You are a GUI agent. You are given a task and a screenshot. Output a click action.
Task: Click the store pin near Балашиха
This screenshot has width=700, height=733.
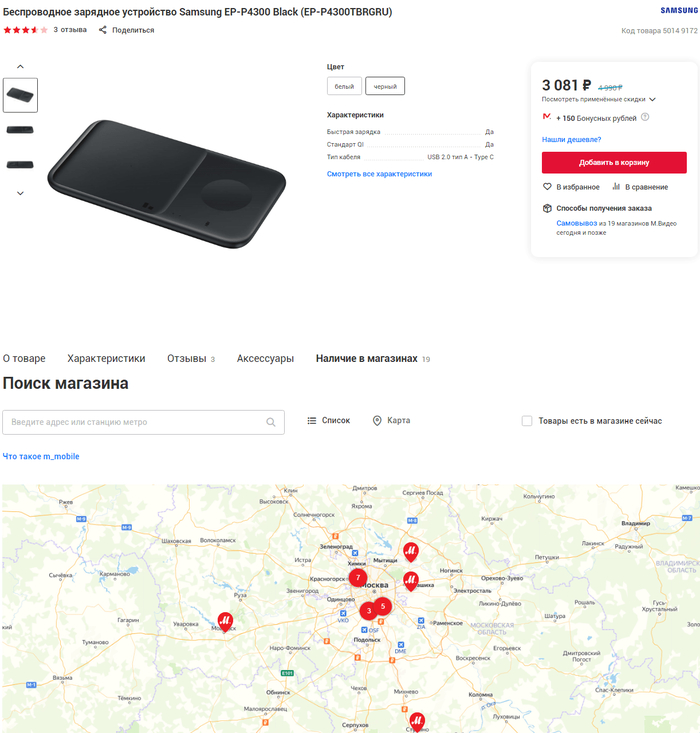coord(411,581)
